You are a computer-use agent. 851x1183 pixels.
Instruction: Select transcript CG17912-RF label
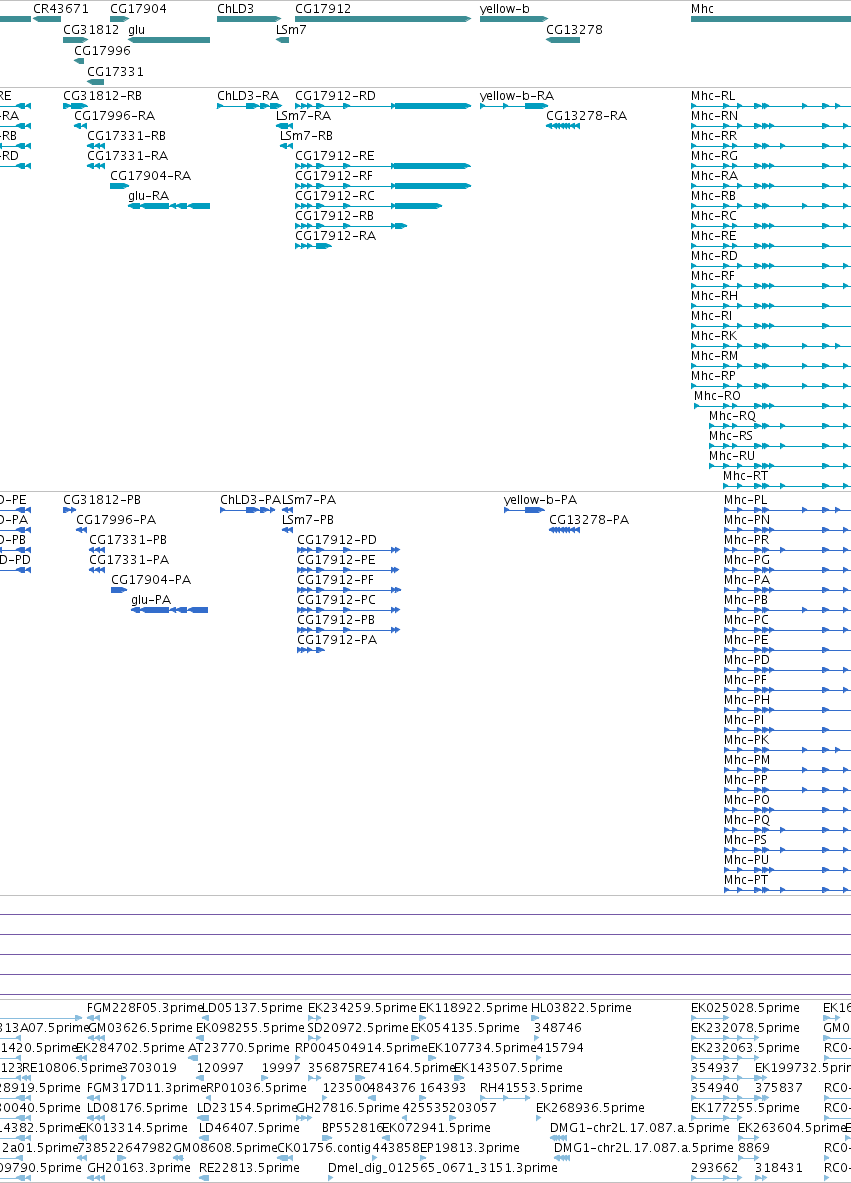(x=334, y=176)
